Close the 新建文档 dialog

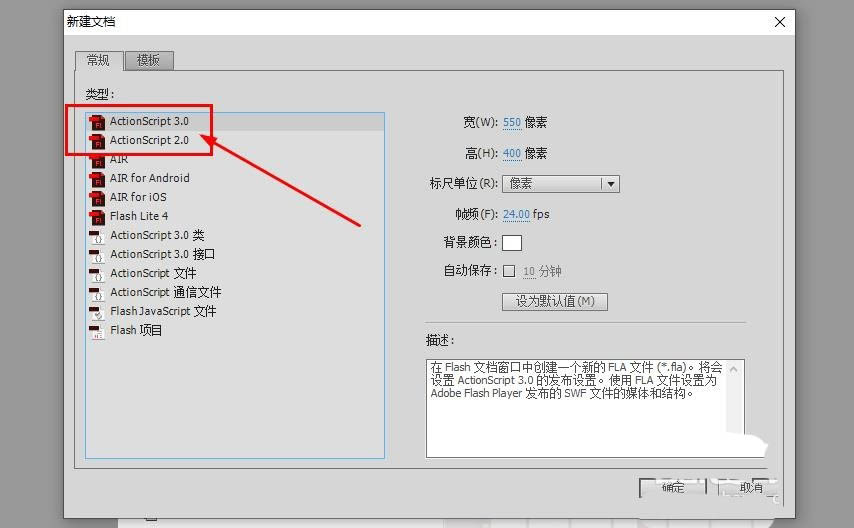pyautogui.click(x=780, y=22)
